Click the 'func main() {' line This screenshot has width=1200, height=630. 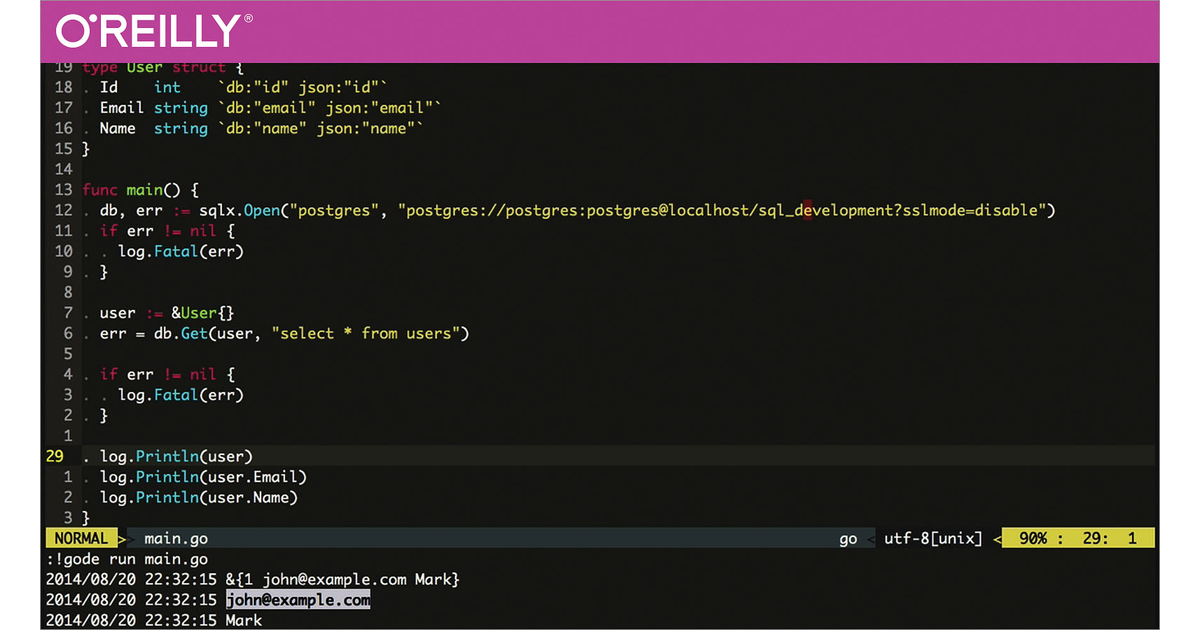click(x=141, y=190)
